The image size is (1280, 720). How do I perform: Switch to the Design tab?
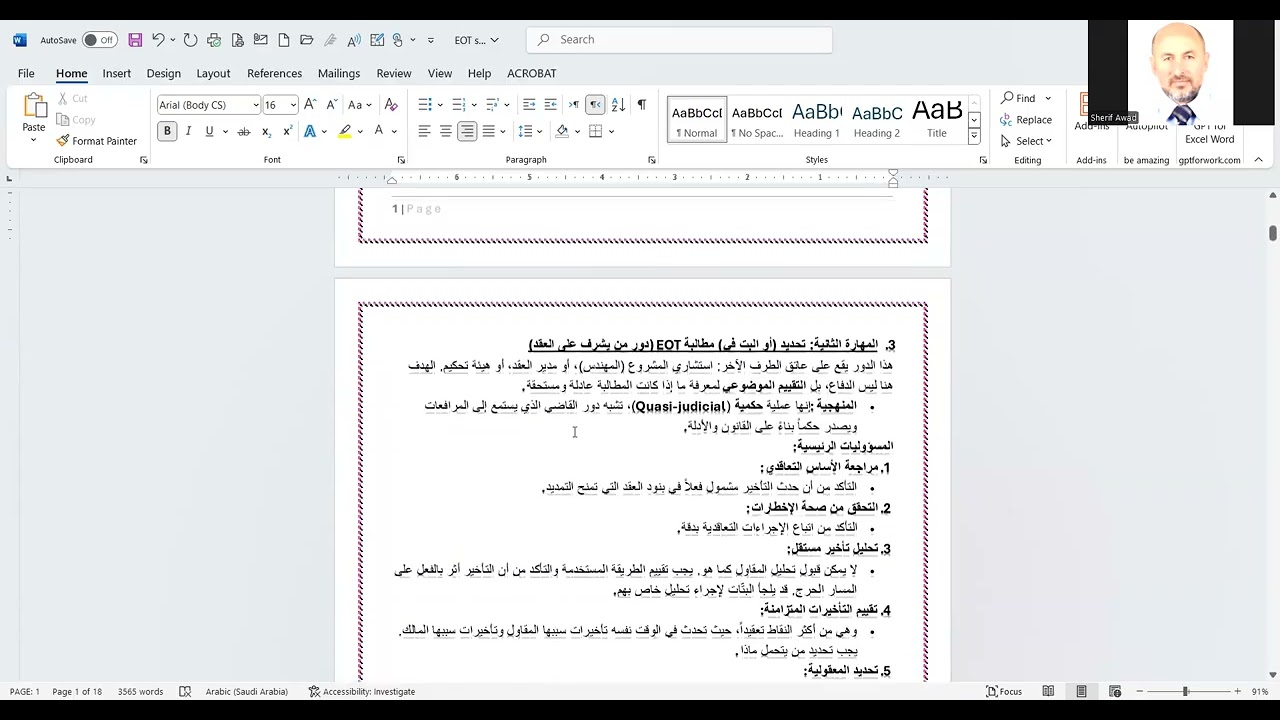pos(163,73)
